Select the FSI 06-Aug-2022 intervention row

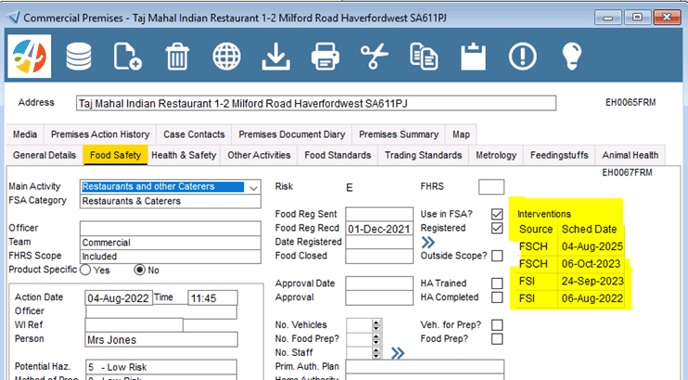coord(570,299)
